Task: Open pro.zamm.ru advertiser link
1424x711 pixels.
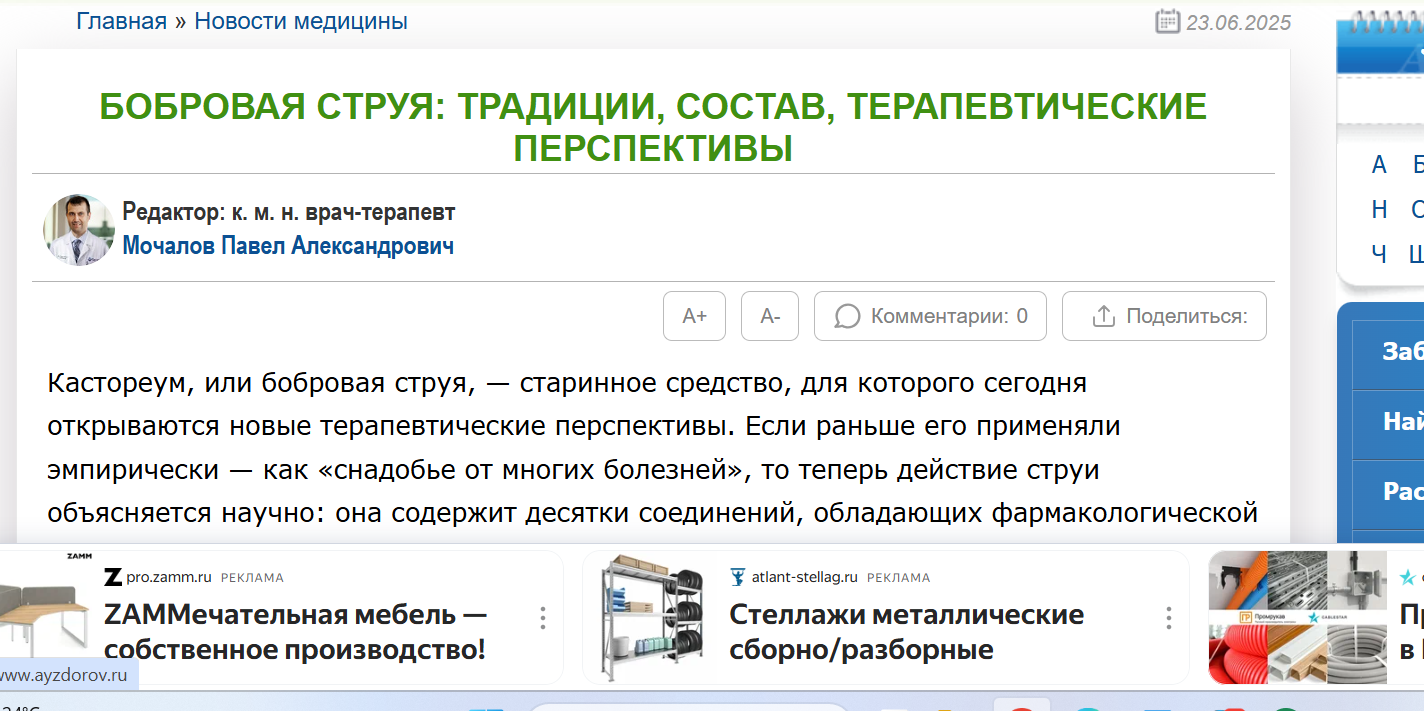Action: click(x=169, y=577)
